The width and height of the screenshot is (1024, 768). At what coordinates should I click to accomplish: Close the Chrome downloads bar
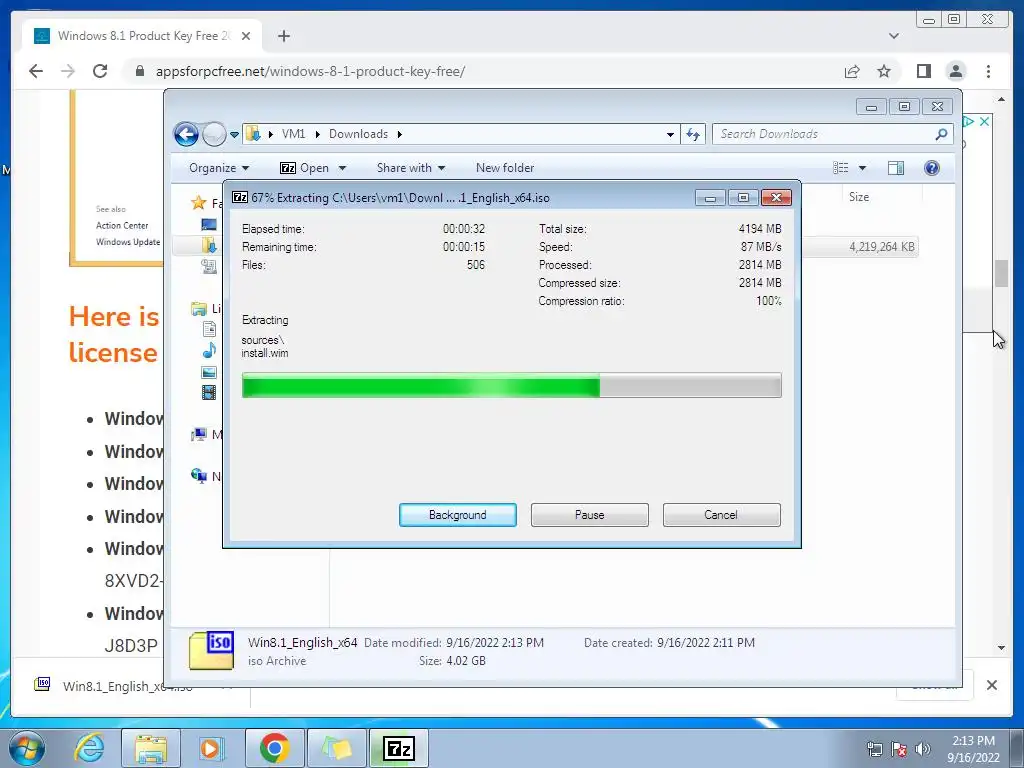point(992,685)
